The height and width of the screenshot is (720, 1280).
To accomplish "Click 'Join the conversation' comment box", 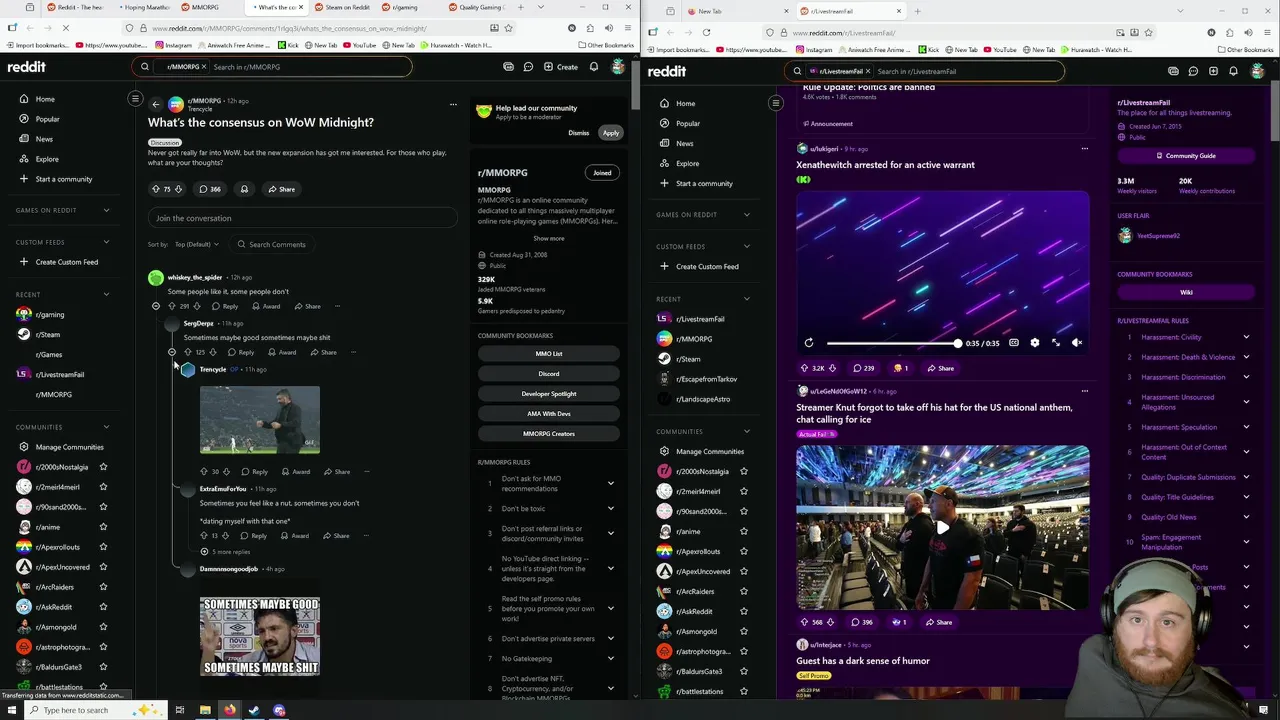I will click(302, 218).
